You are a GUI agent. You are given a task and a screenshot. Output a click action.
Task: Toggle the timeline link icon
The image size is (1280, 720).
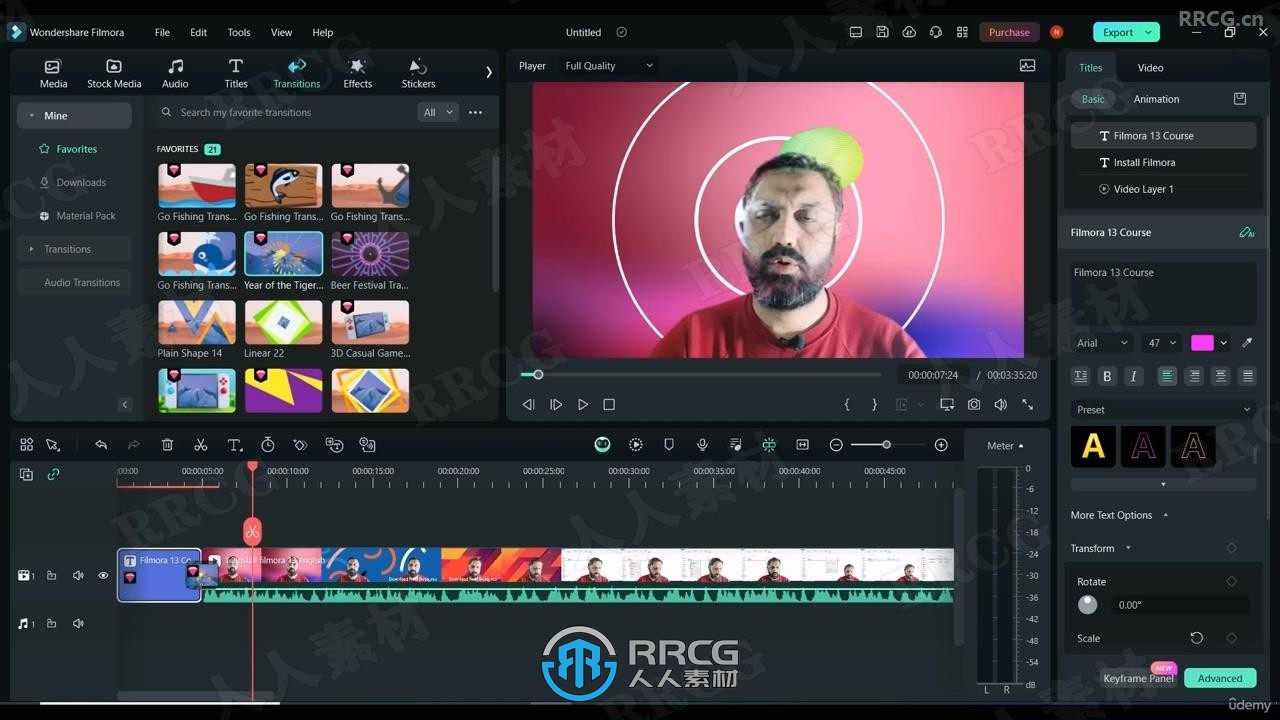pos(53,475)
